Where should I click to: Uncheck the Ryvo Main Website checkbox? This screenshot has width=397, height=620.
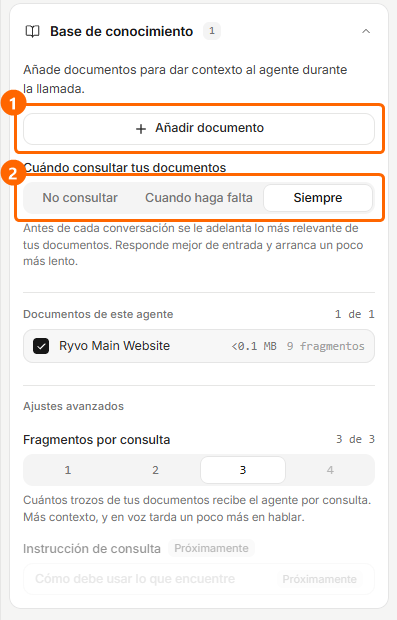pos(41,346)
